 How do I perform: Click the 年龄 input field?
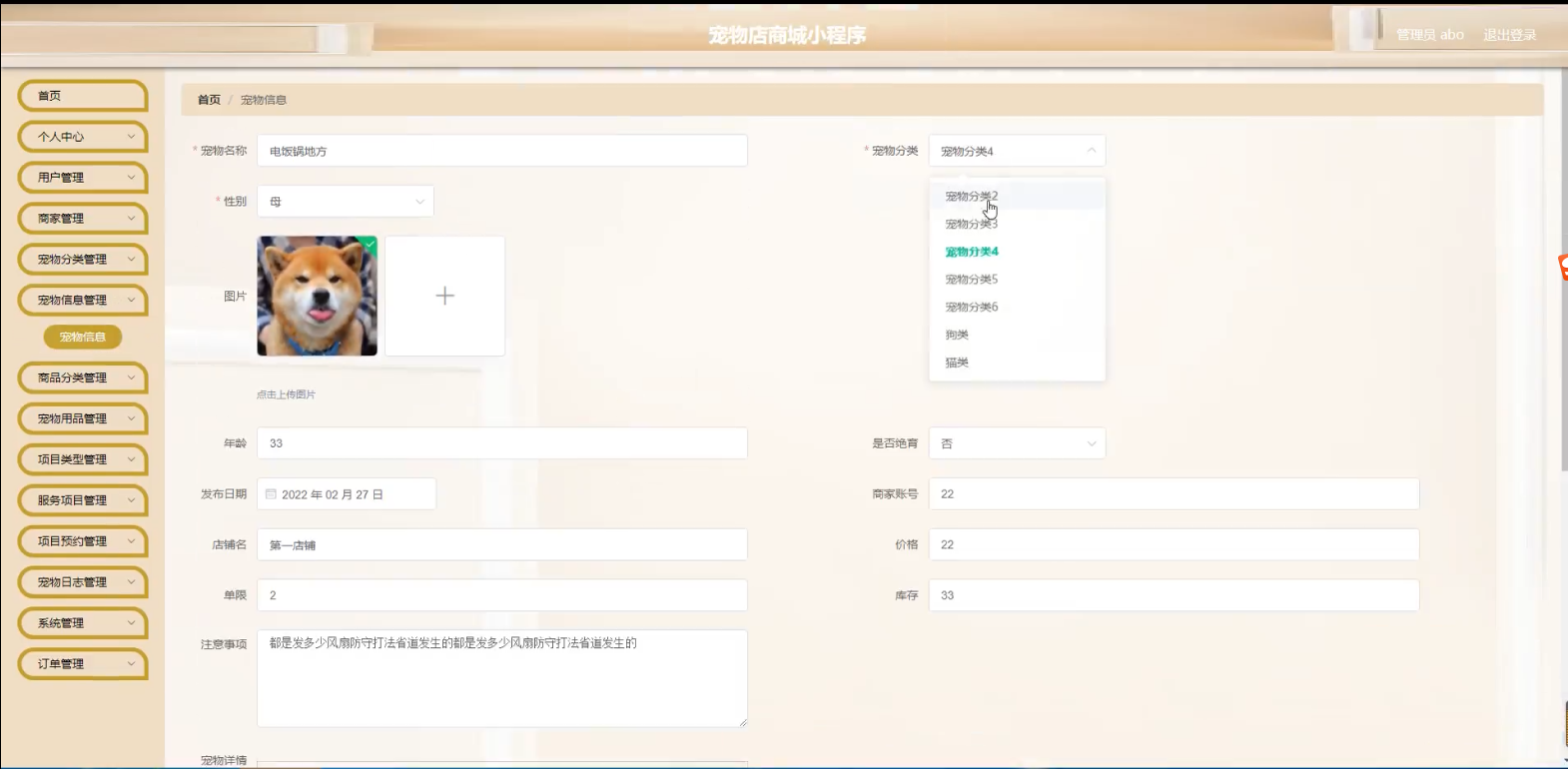tap(502, 443)
